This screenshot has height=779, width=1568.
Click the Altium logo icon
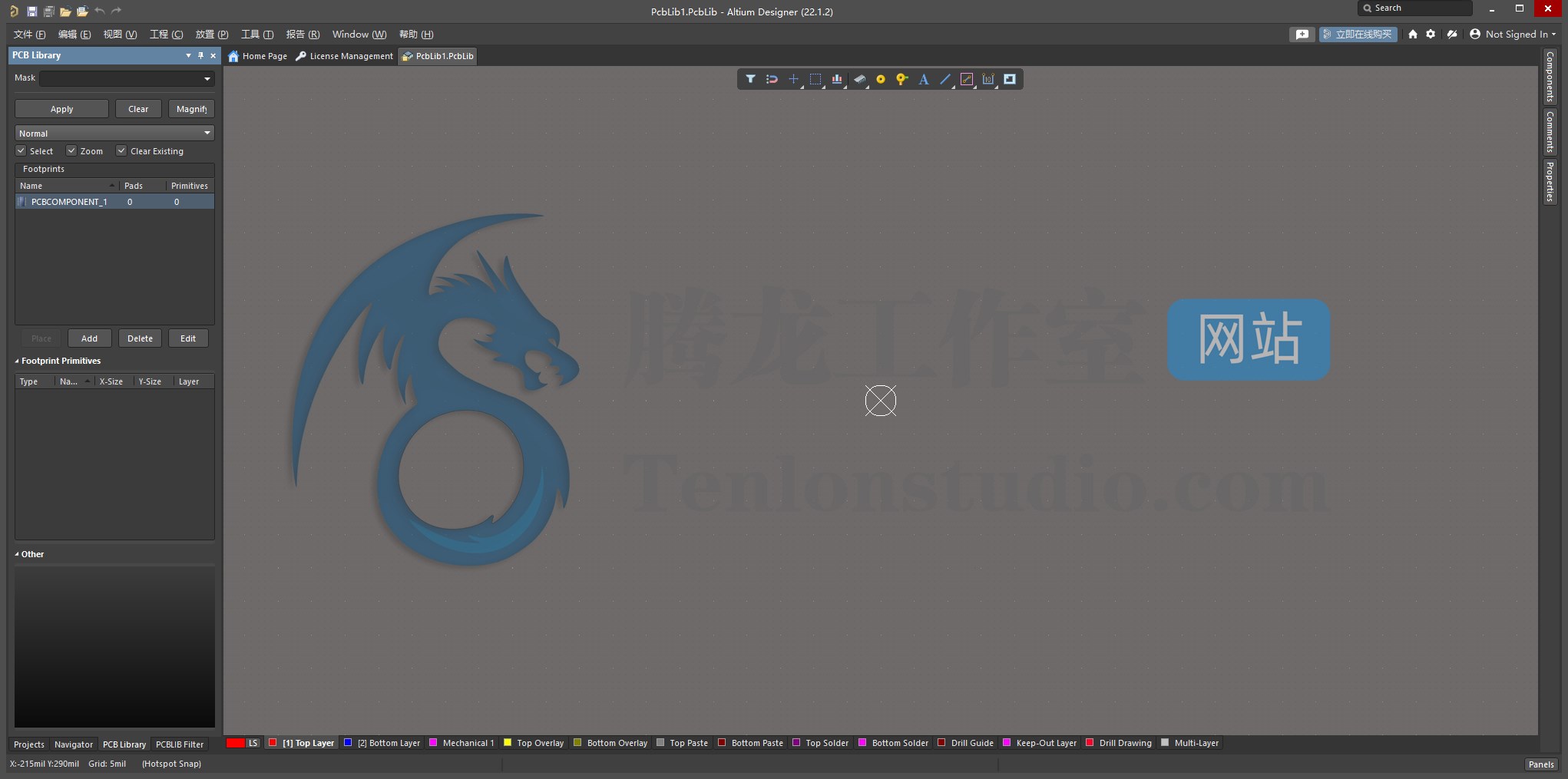pos(14,12)
